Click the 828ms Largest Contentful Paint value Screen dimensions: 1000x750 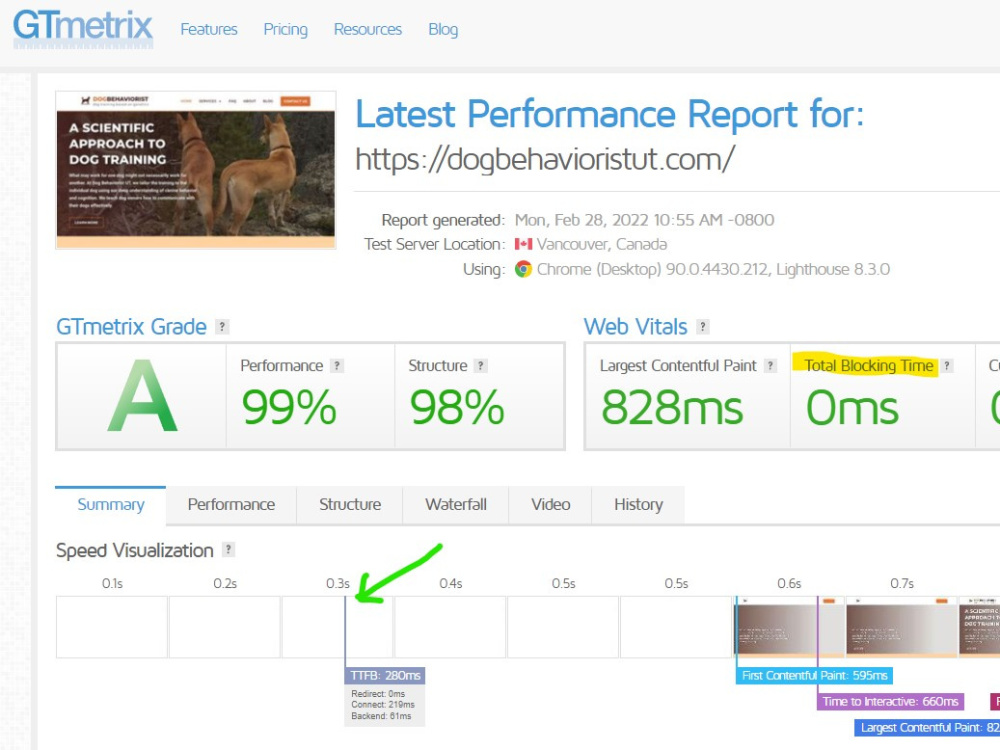click(x=672, y=408)
